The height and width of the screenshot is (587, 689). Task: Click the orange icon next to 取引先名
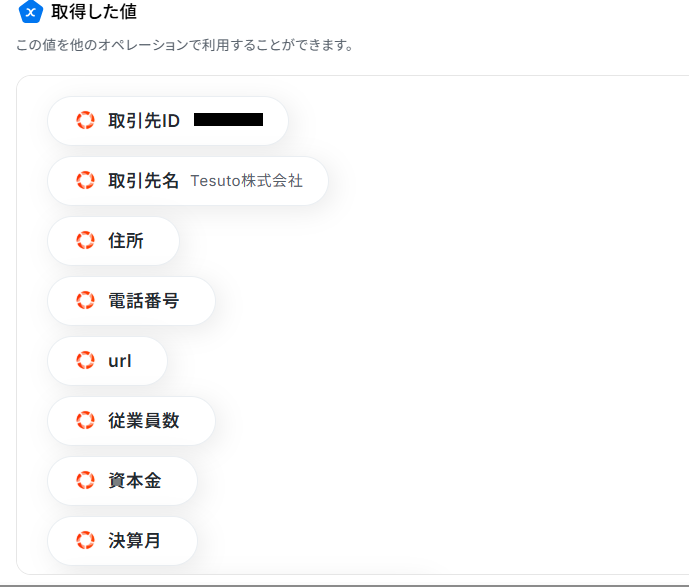[86, 181]
